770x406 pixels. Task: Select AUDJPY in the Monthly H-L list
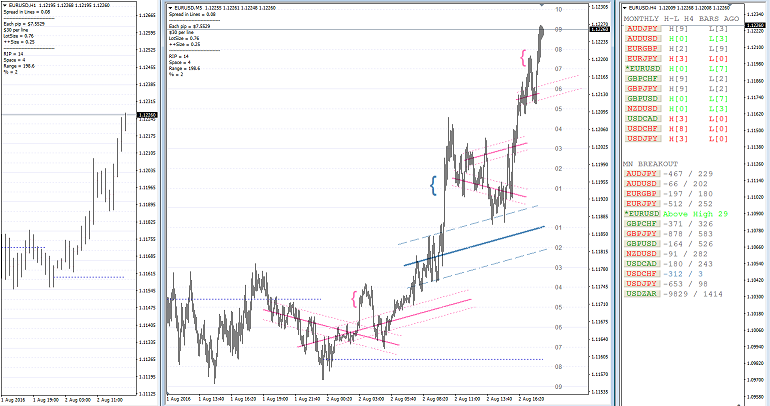point(642,29)
